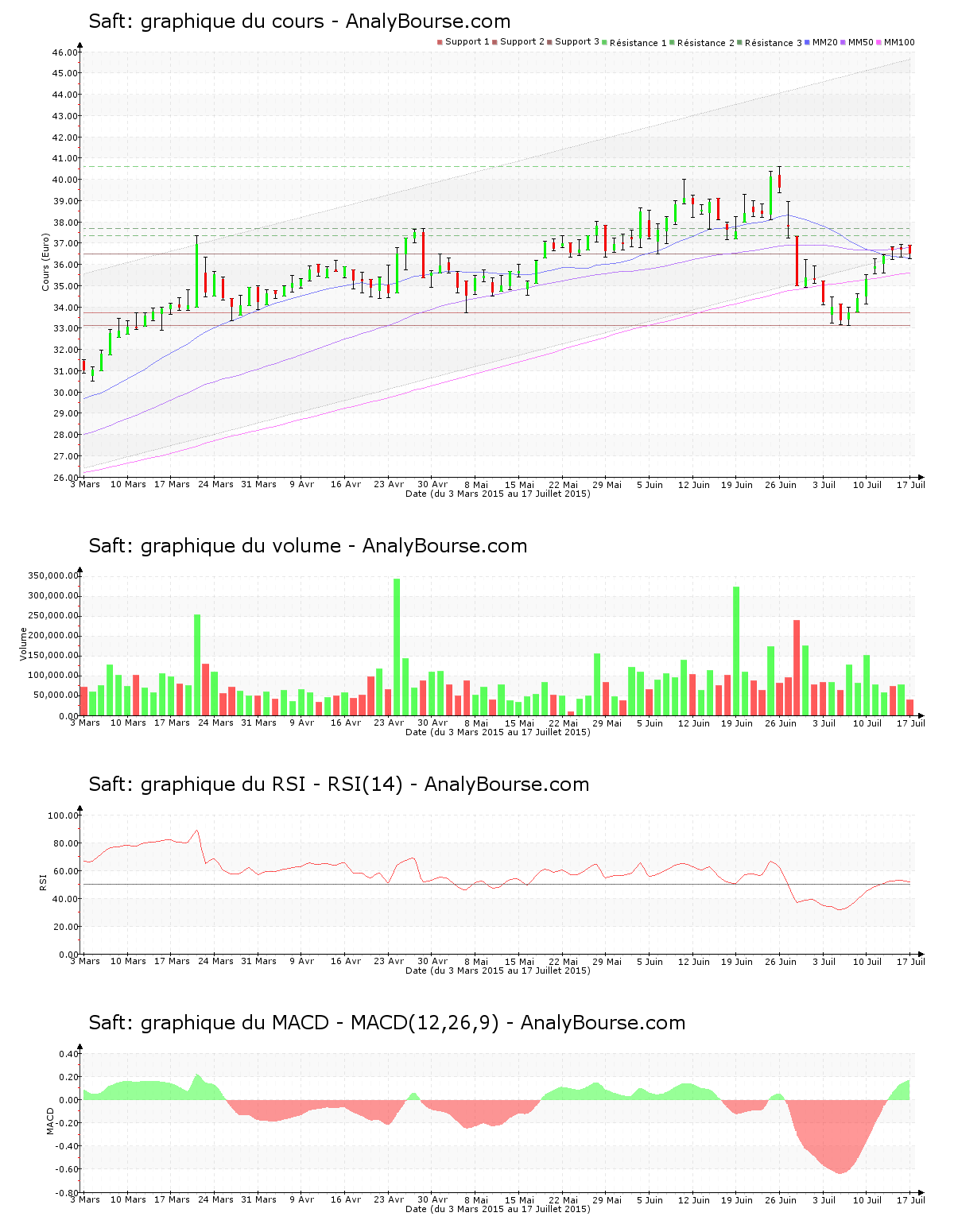Select the Support 2 legend label
Screen dimensions: 954x1232
tap(522, 42)
